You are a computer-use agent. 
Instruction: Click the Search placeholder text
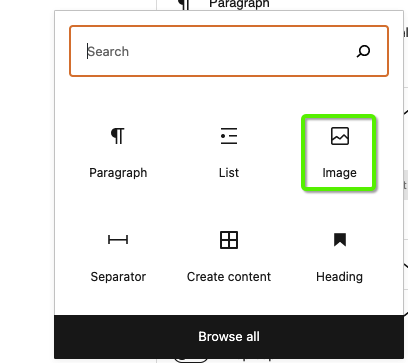coord(108,52)
